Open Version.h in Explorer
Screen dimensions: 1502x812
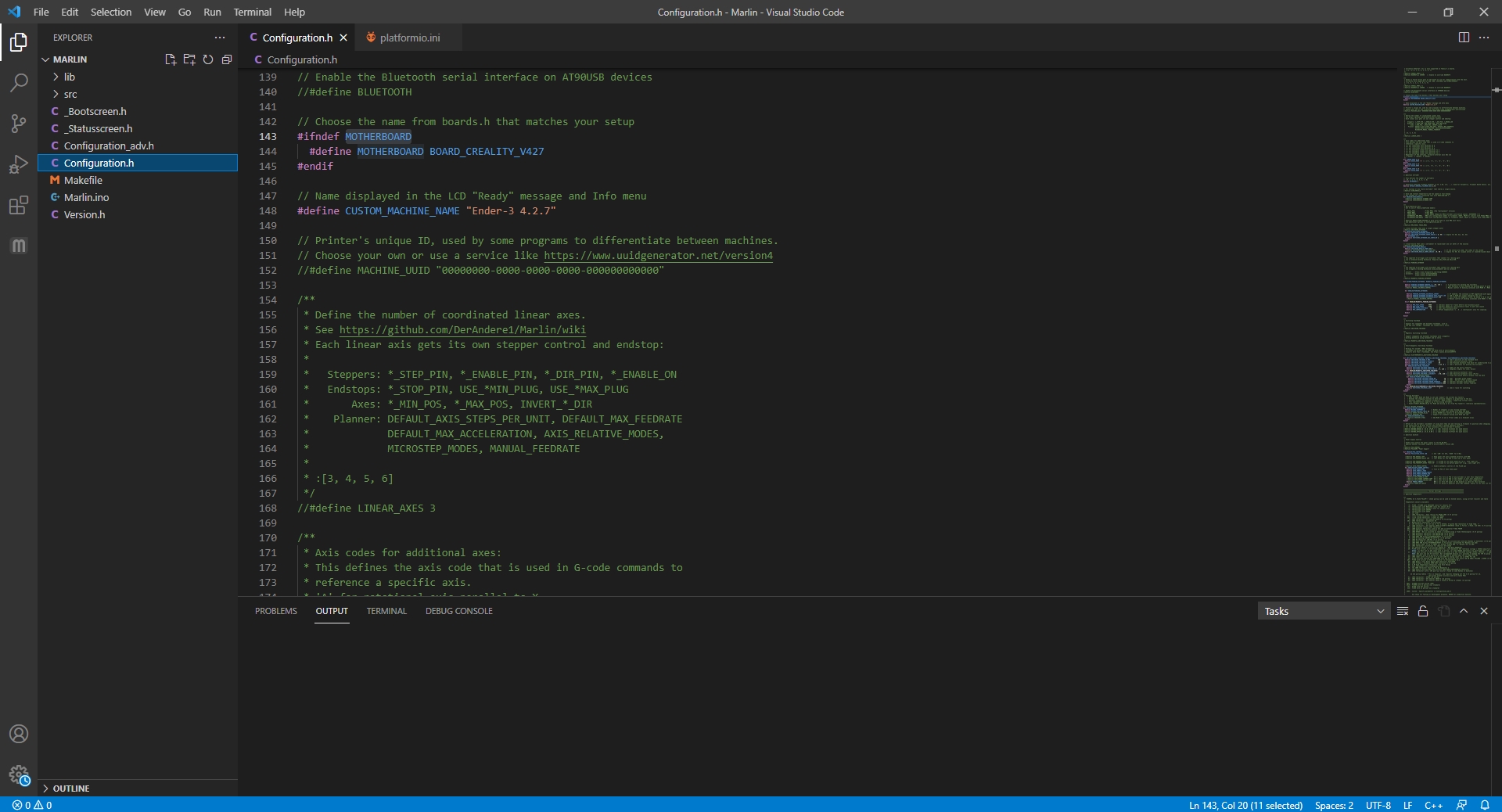tap(138, 214)
